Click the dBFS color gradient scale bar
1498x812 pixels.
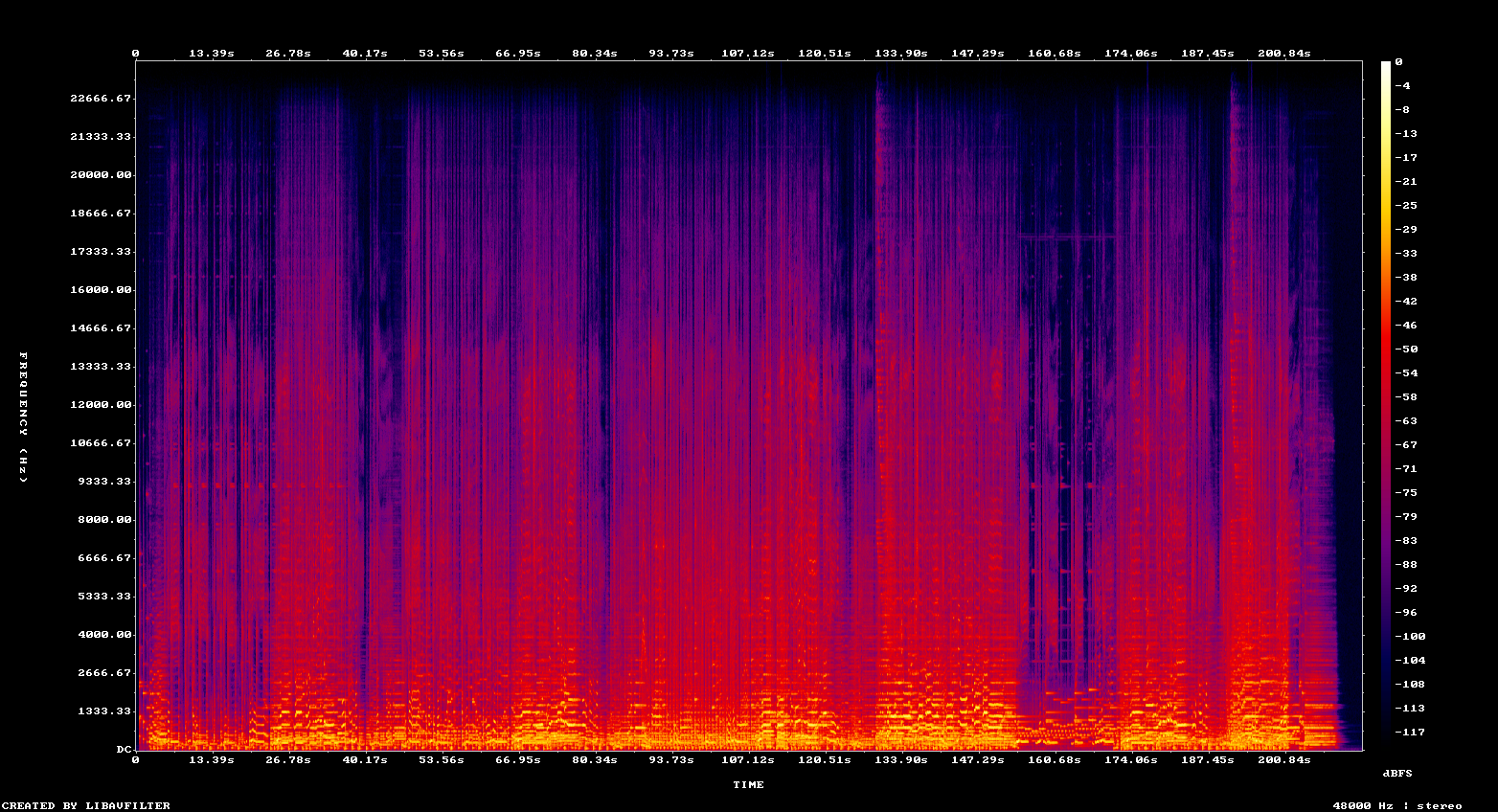pyautogui.click(x=1385, y=405)
